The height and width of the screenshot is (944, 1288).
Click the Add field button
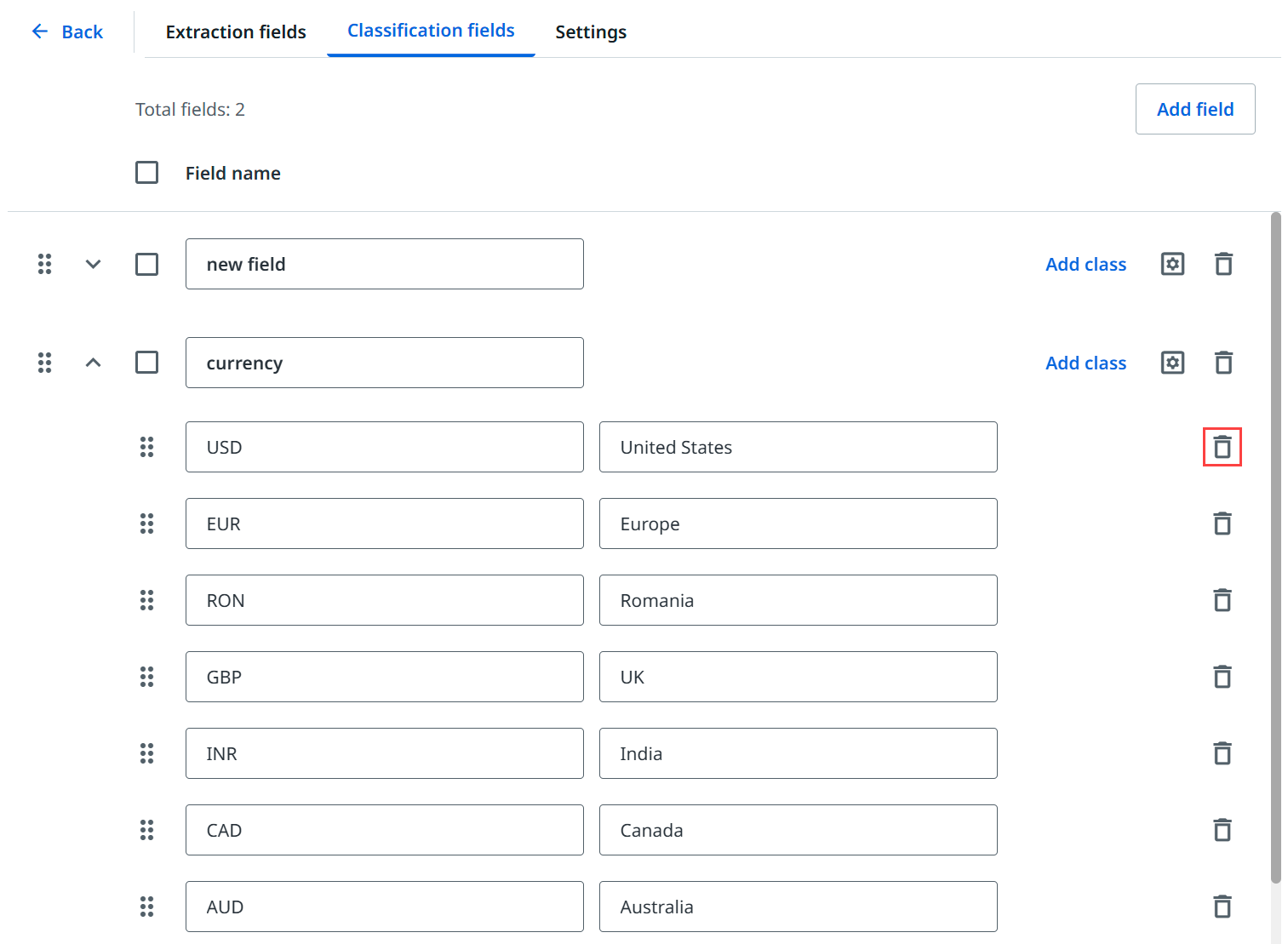(1194, 109)
